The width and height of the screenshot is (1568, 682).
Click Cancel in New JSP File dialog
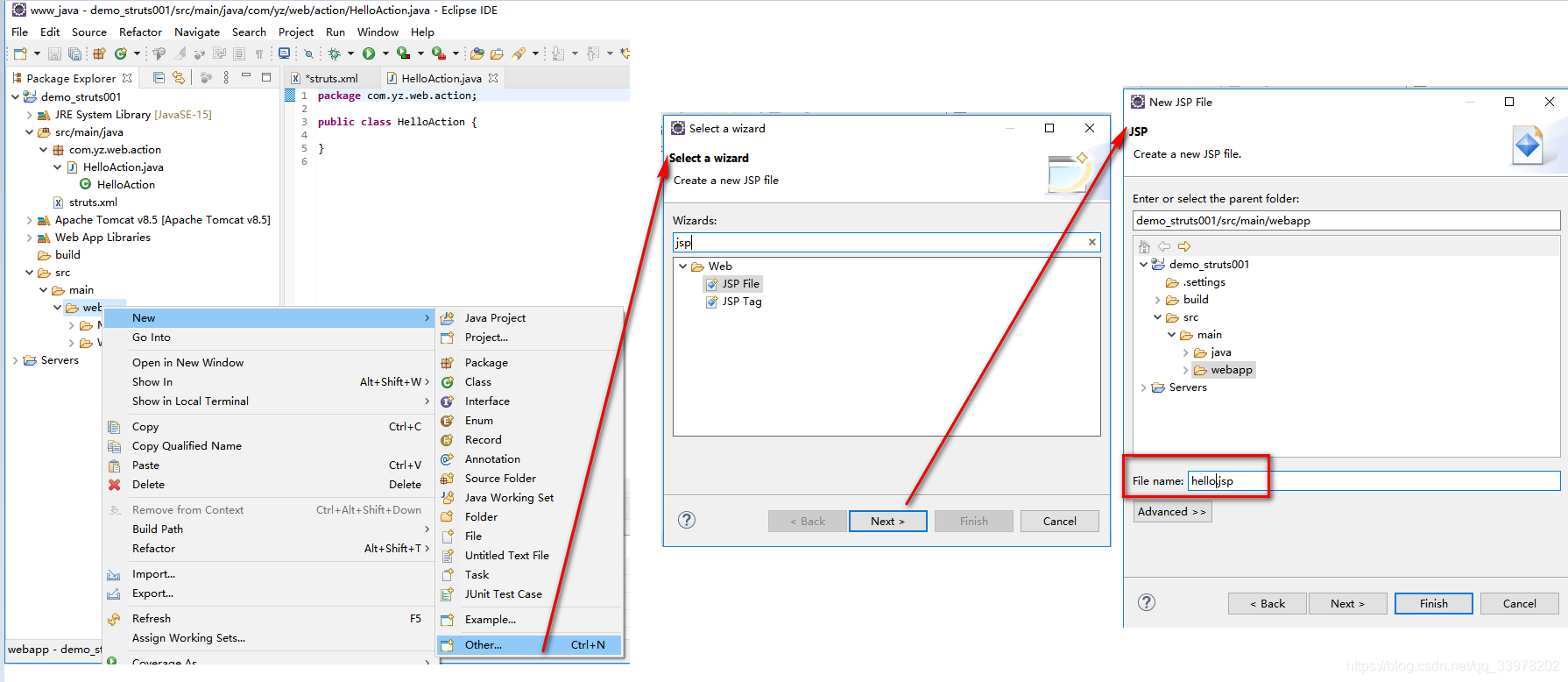pos(1519,603)
